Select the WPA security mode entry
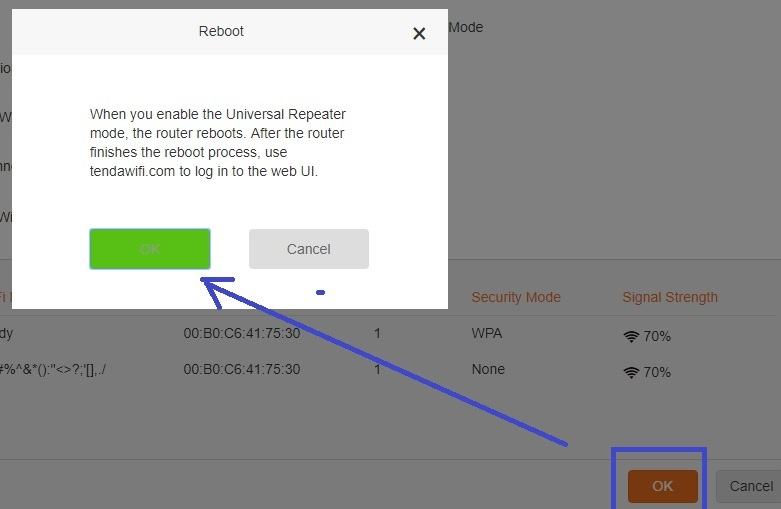The height and width of the screenshot is (509, 781). click(487, 333)
